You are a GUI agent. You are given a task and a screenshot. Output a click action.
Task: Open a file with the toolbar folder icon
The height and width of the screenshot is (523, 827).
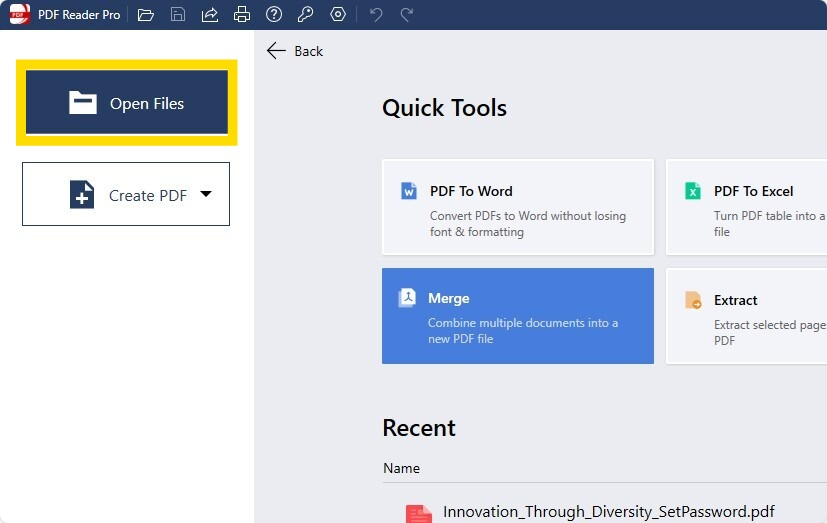point(146,15)
